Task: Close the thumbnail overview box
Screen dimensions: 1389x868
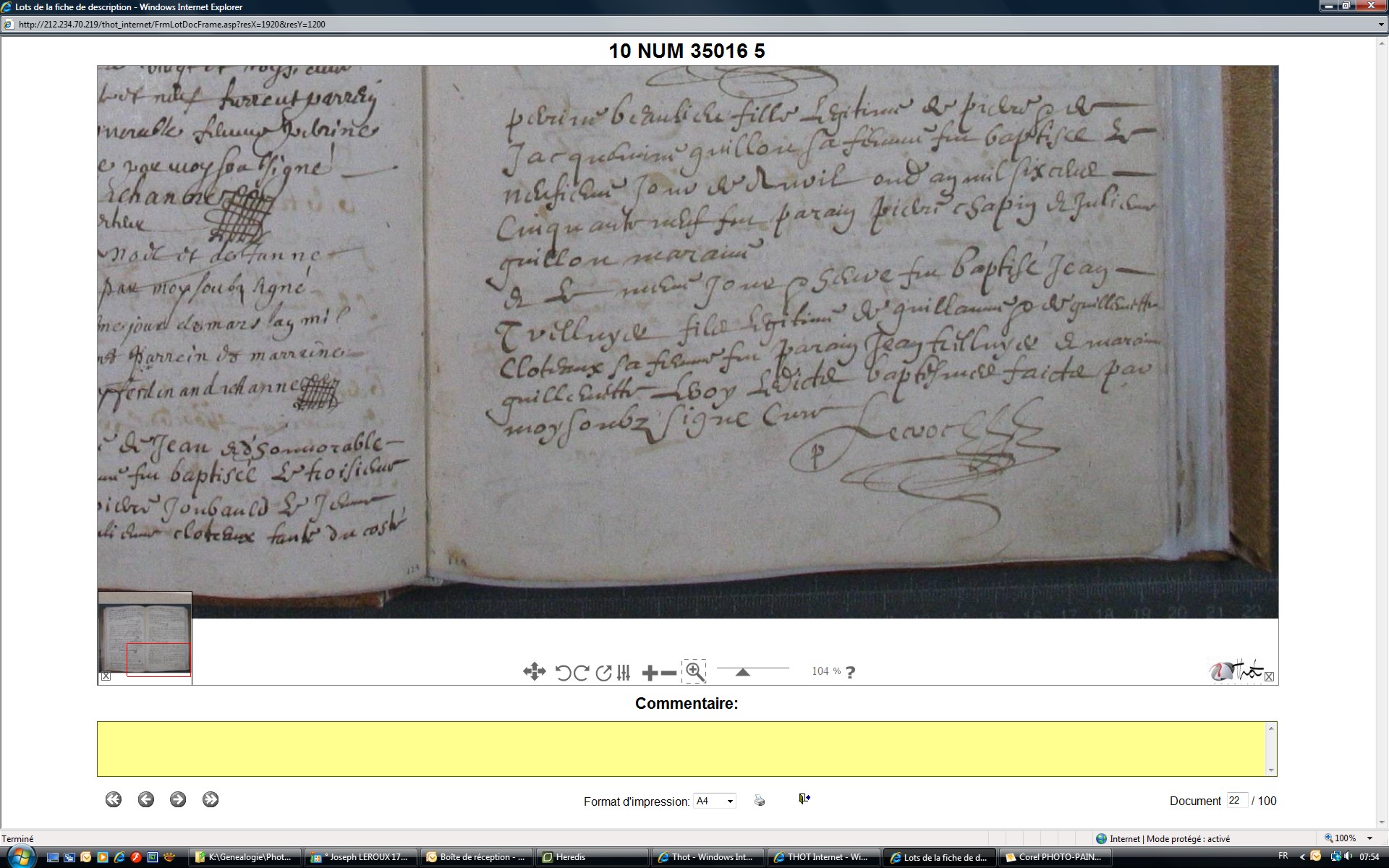Action: click(106, 676)
